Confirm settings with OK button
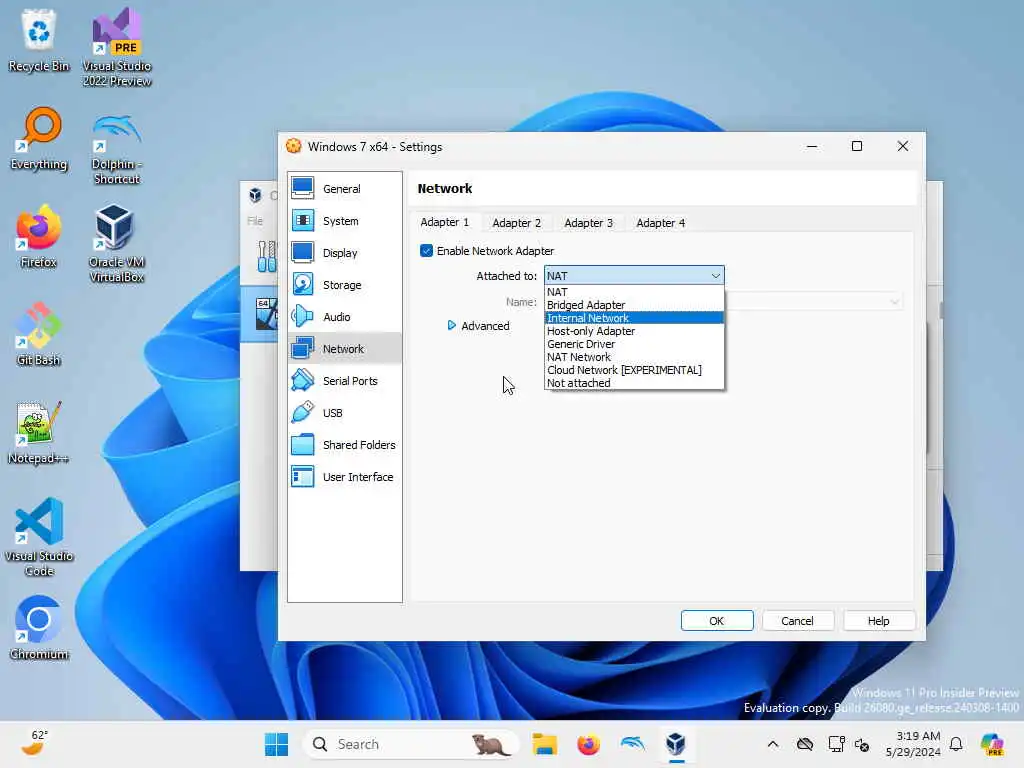Screen dimensions: 1024x768 (716, 621)
